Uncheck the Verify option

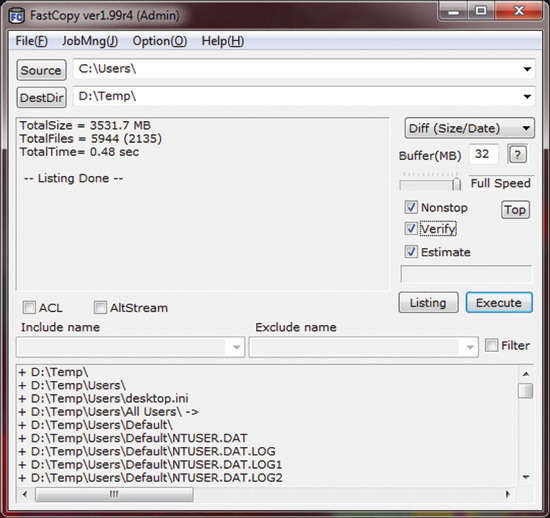(411, 229)
